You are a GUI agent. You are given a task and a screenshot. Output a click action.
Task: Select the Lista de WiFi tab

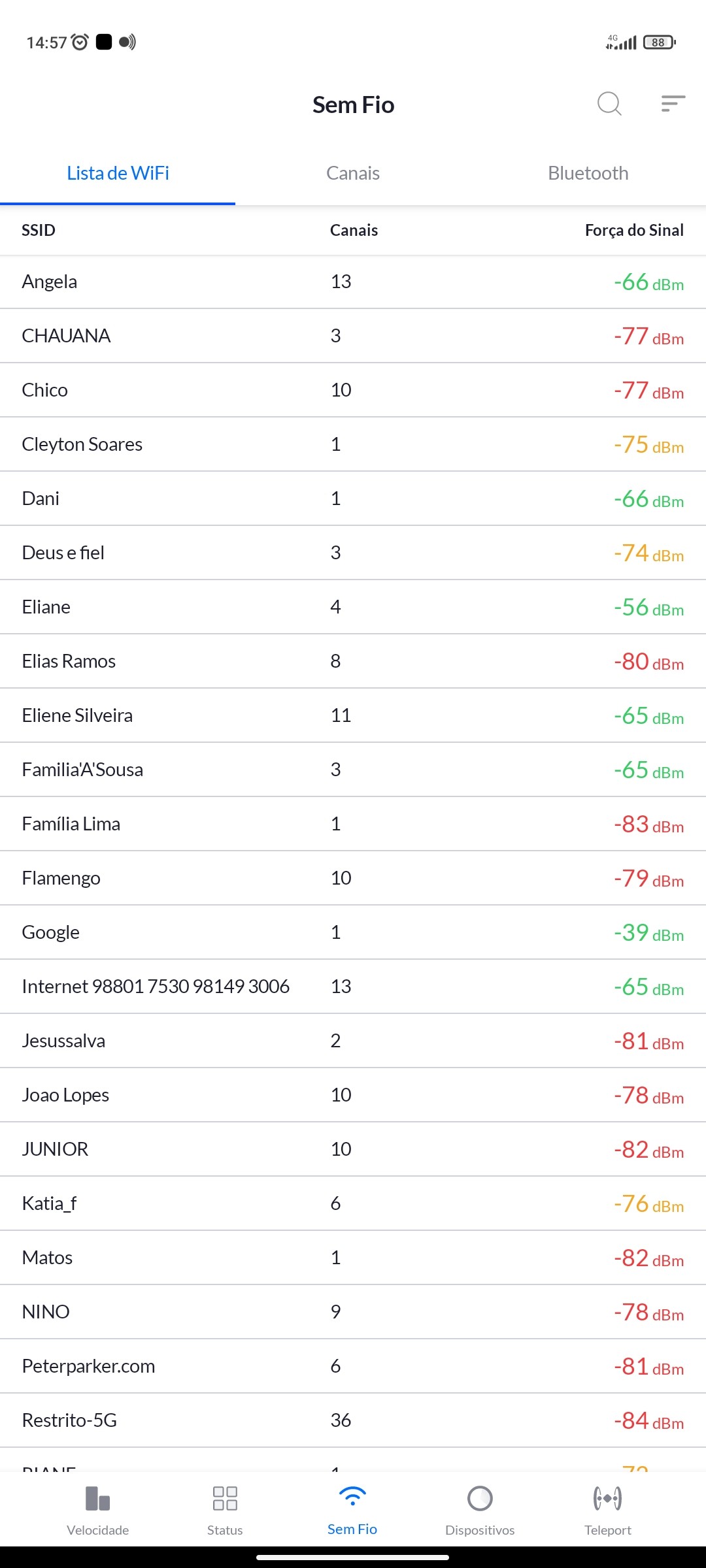point(118,173)
